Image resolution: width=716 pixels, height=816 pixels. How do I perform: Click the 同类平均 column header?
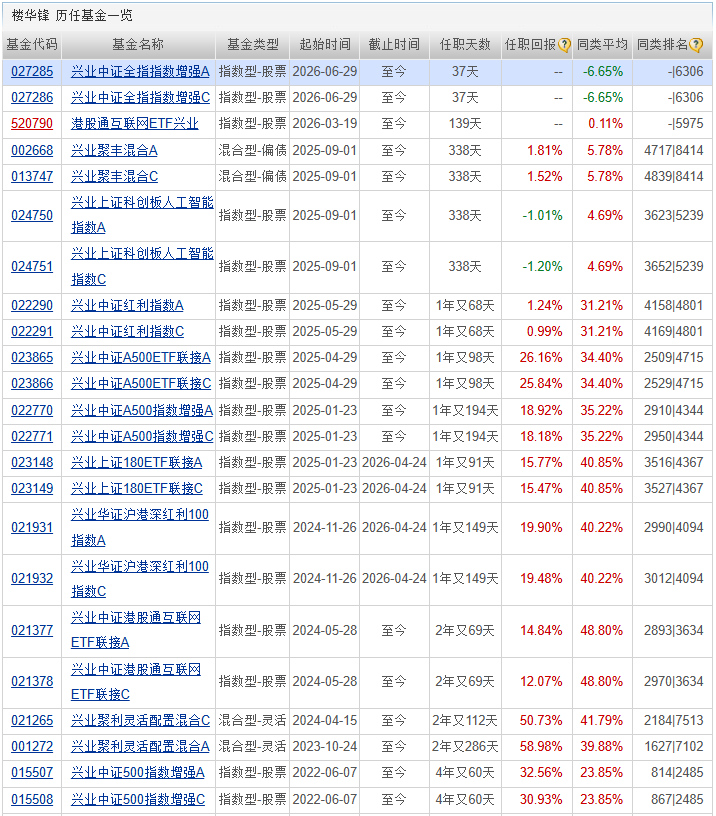[602, 45]
